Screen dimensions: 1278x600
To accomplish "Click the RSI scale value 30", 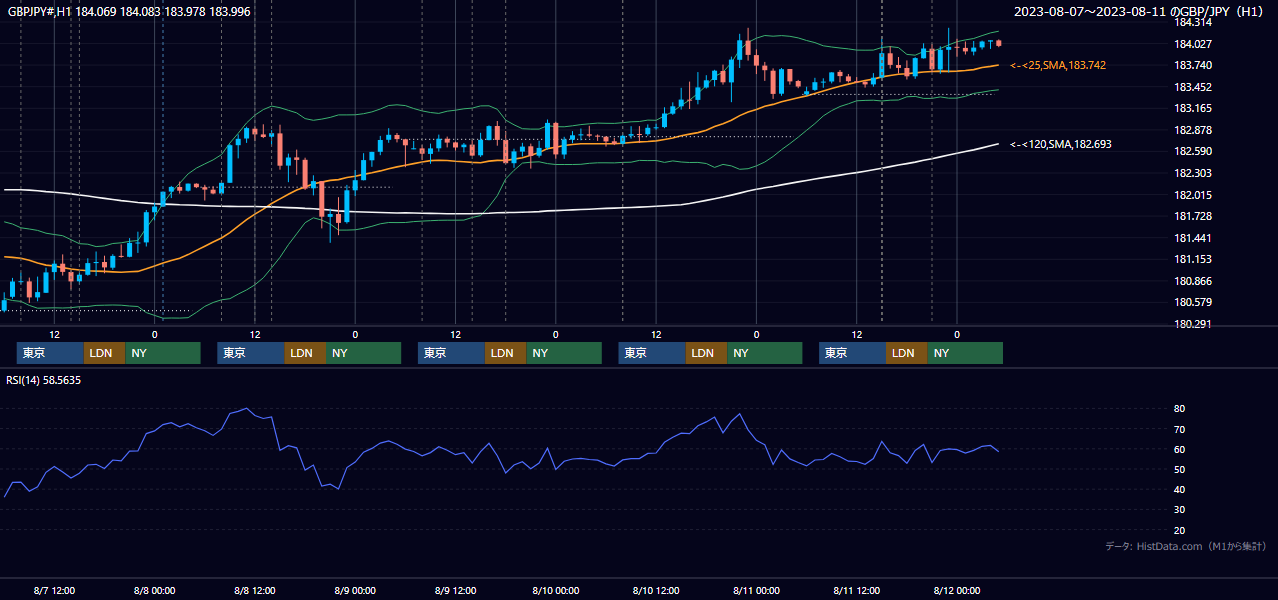I will [1179, 510].
